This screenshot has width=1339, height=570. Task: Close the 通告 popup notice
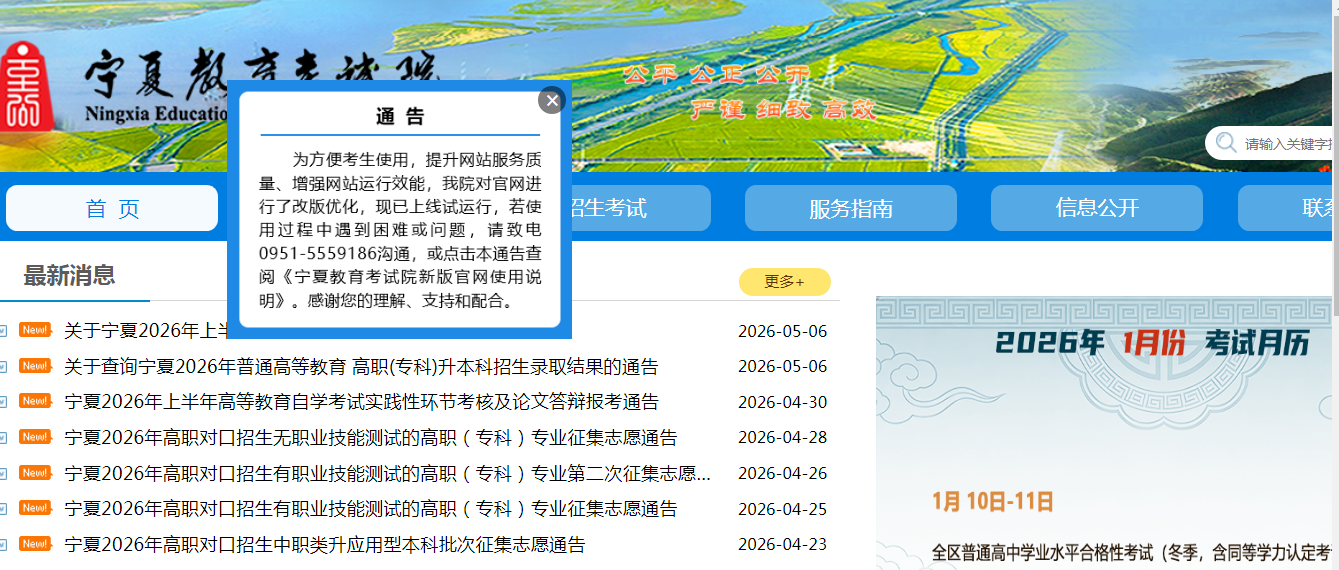[552, 100]
